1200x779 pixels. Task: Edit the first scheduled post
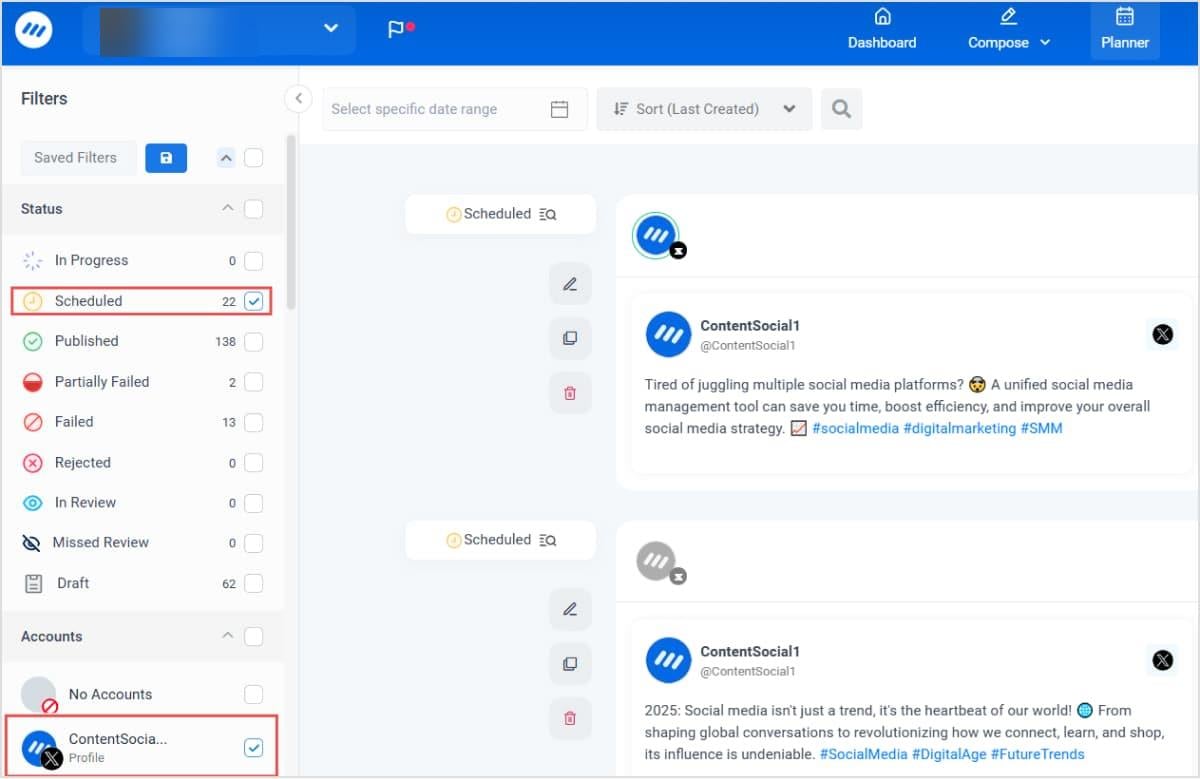(570, 283)
